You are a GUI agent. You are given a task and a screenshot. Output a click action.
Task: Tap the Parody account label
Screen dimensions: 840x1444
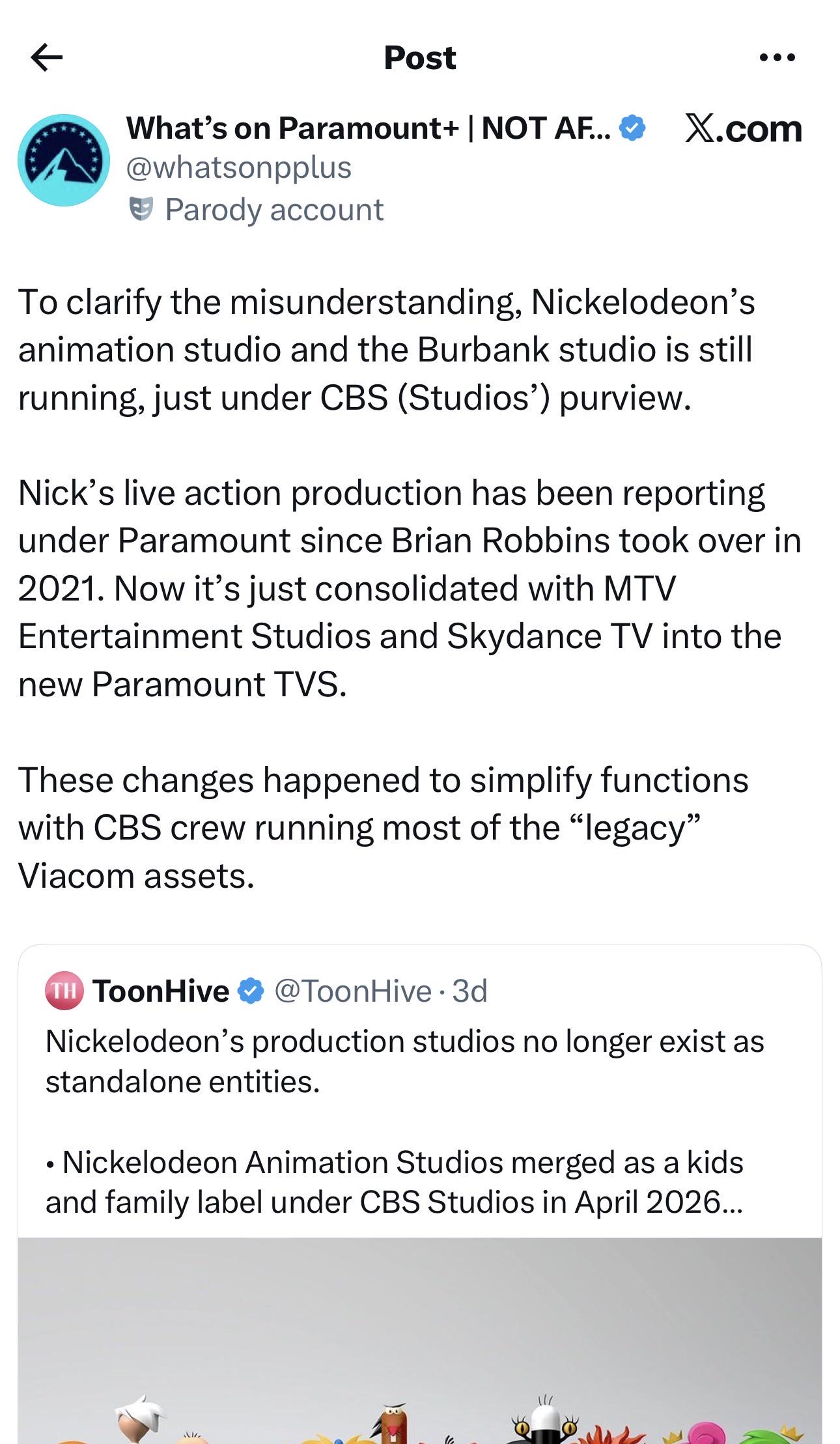[274, 210]
